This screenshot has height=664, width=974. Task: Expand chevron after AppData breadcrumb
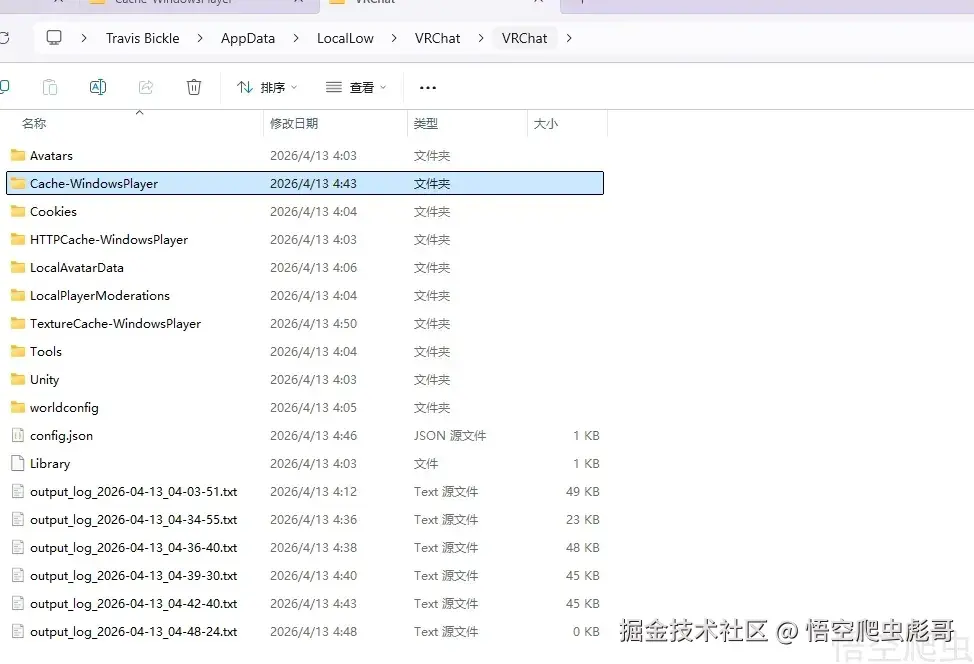tap(296, 38)
